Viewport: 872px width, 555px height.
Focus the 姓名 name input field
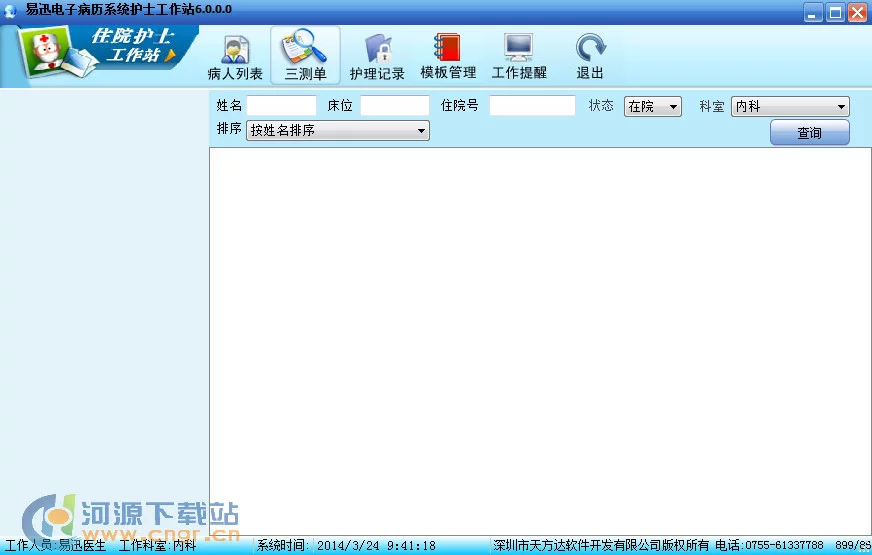(x=282, y=106)
